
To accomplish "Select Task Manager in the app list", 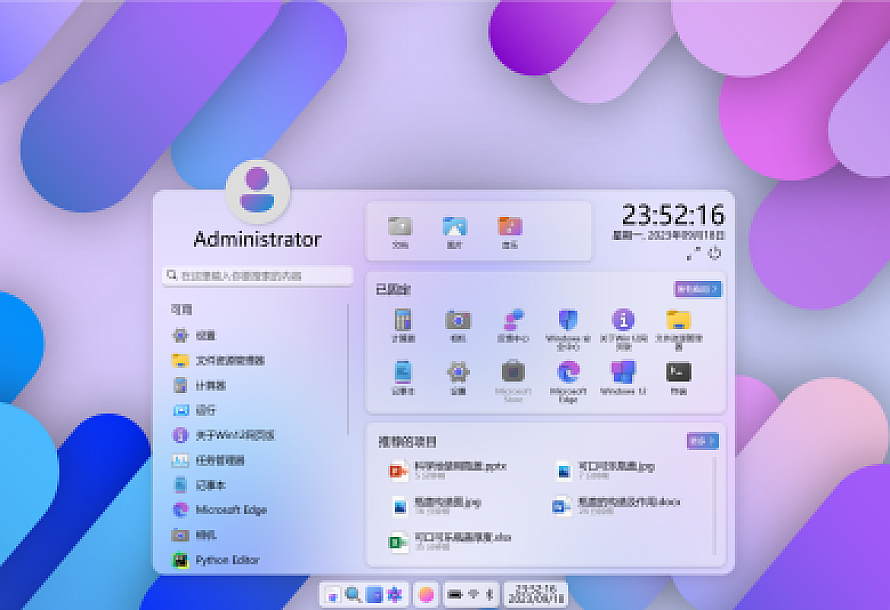I will [220, 460].
